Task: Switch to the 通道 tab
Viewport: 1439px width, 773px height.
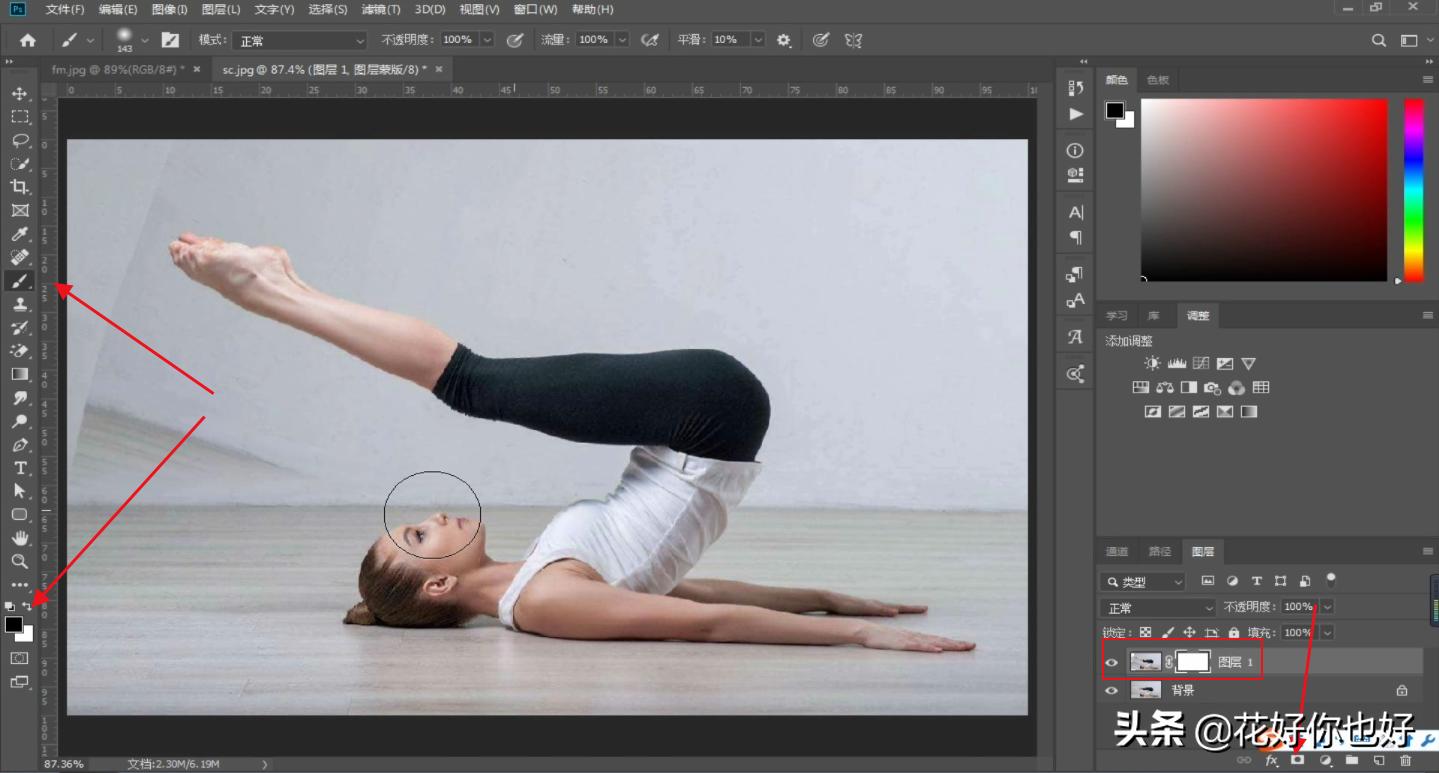Action: click(x=1117, y=551)
